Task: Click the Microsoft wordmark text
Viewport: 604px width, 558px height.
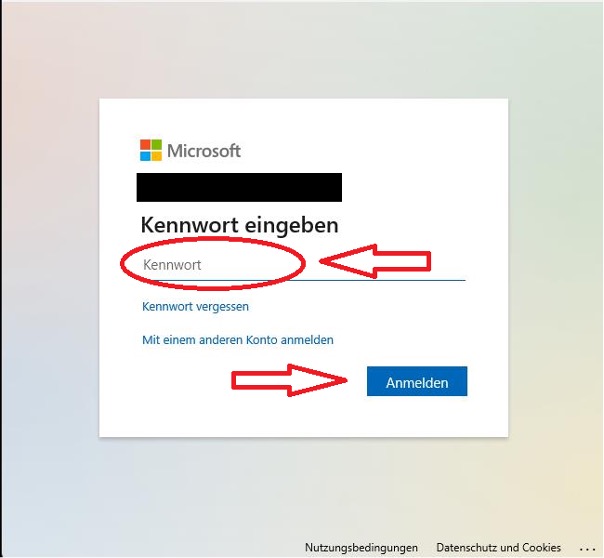Action: point(204,151)
